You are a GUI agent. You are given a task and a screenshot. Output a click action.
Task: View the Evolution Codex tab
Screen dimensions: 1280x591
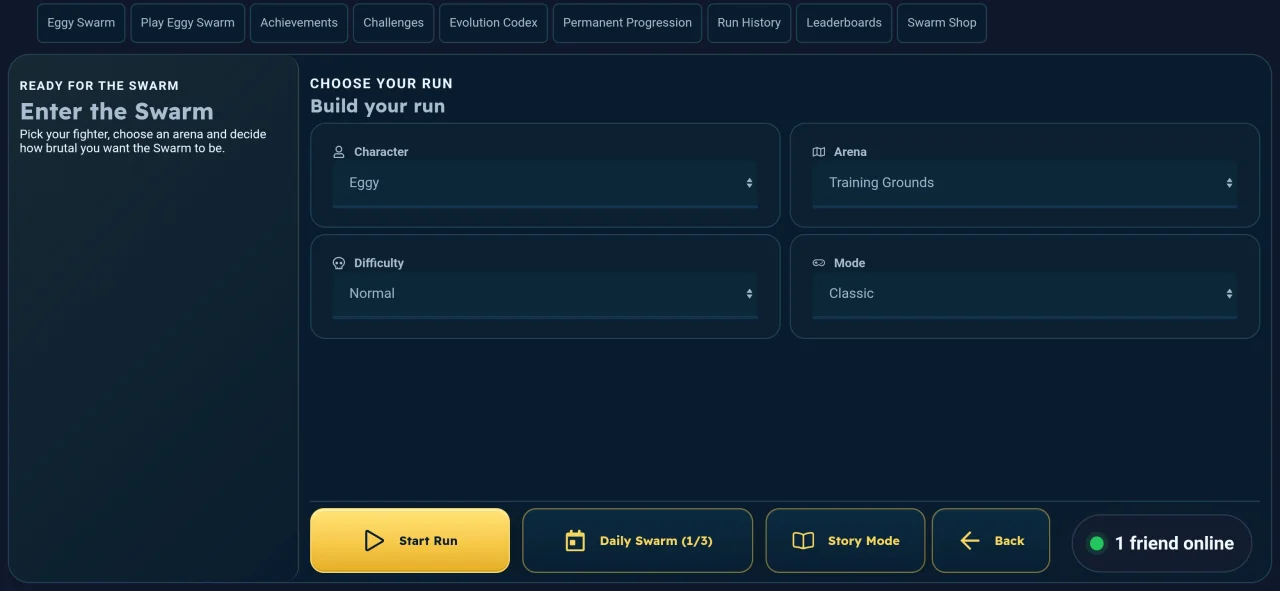[x=494, y=23]
